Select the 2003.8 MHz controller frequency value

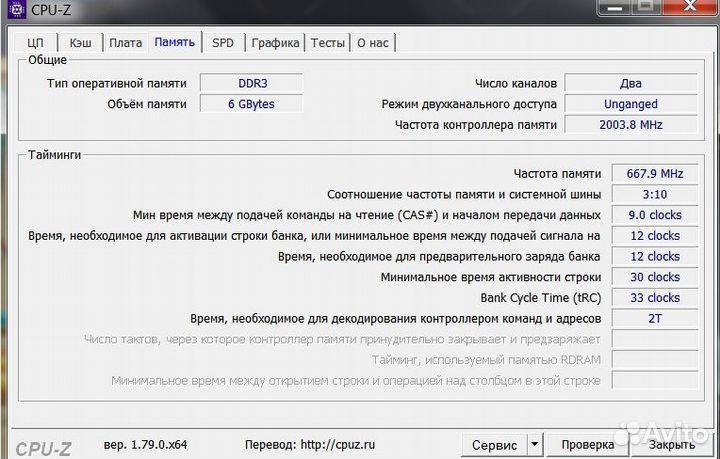click(x=631, y=125)
